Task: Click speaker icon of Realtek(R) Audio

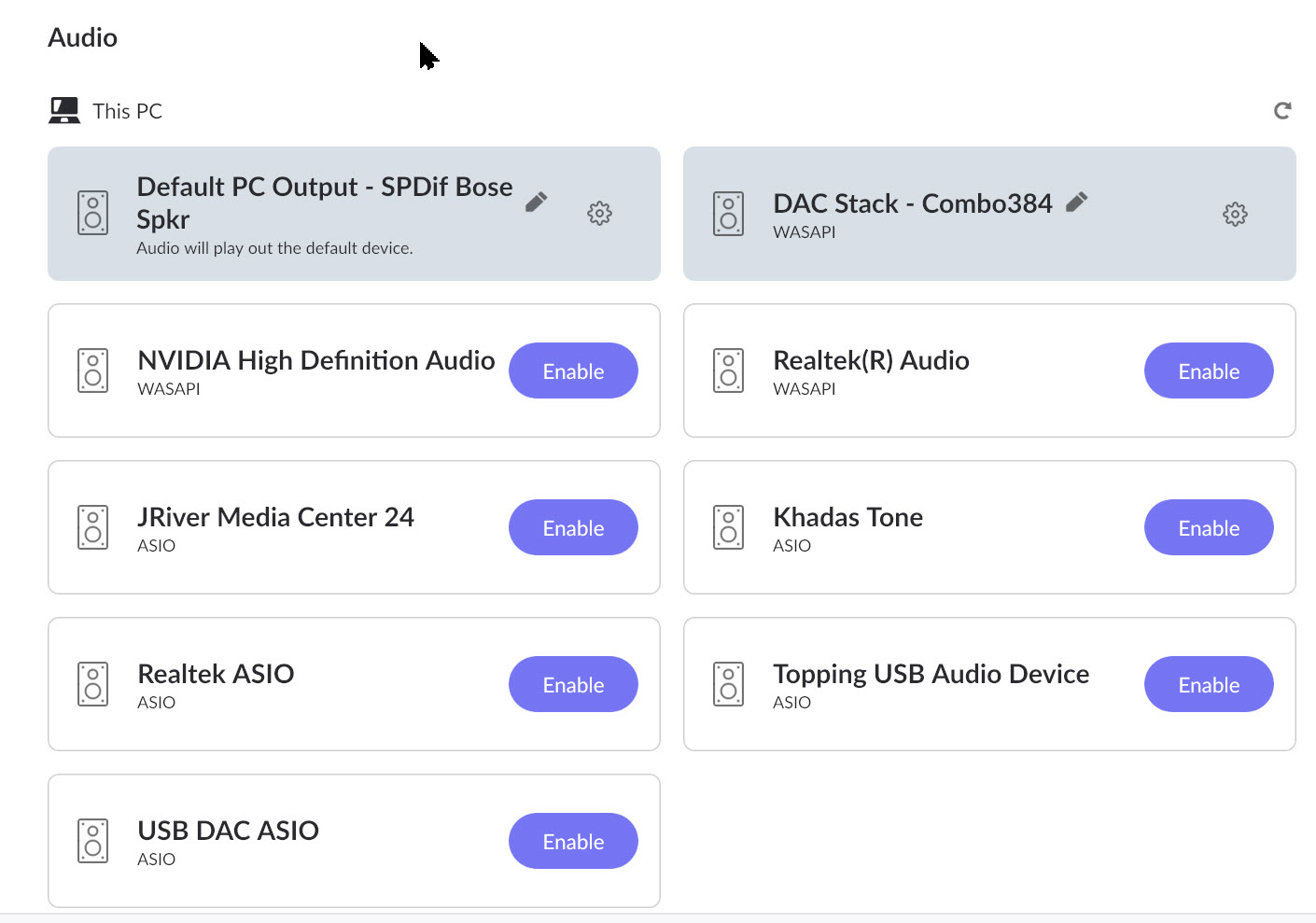Action: point(728,371)
